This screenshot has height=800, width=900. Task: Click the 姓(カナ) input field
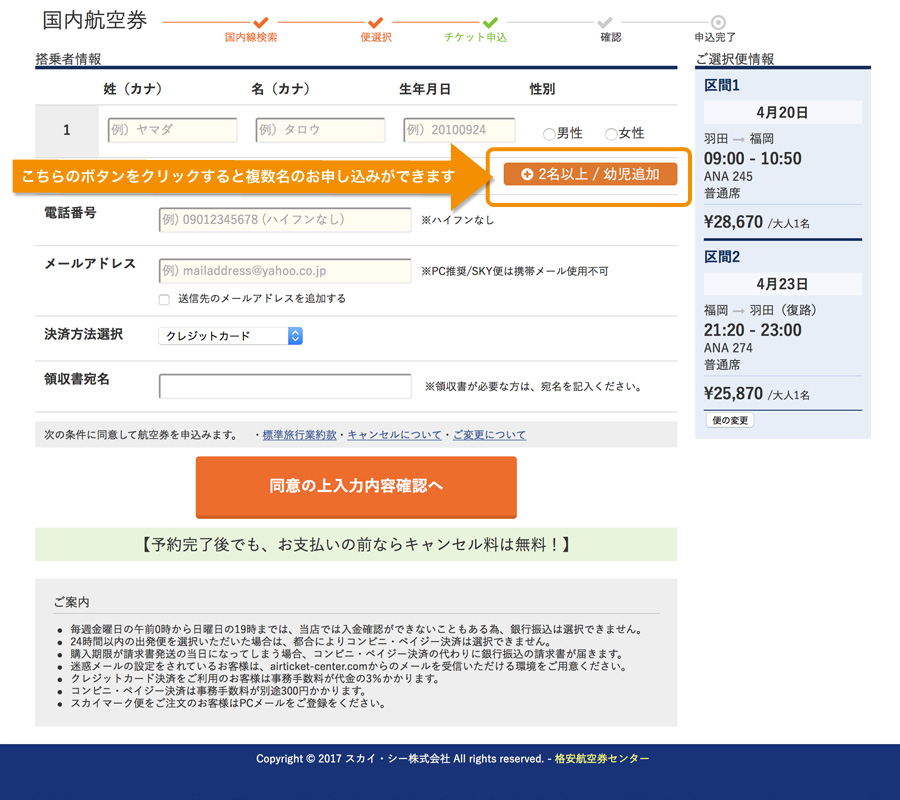[x=172, y=130]
